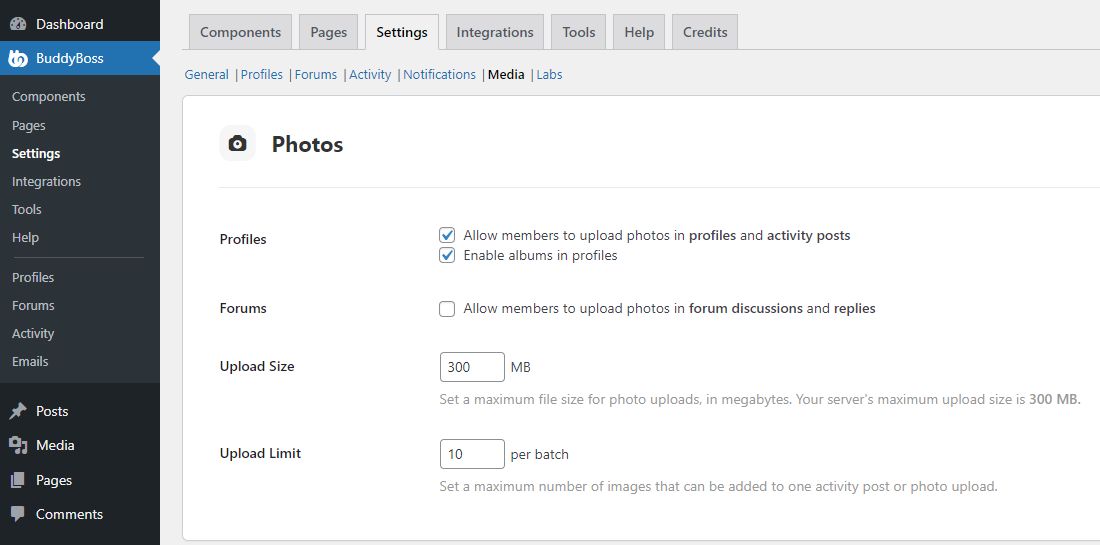
Task: Disable member photo uploads in profiles checkbox
Action: point(447,236)
